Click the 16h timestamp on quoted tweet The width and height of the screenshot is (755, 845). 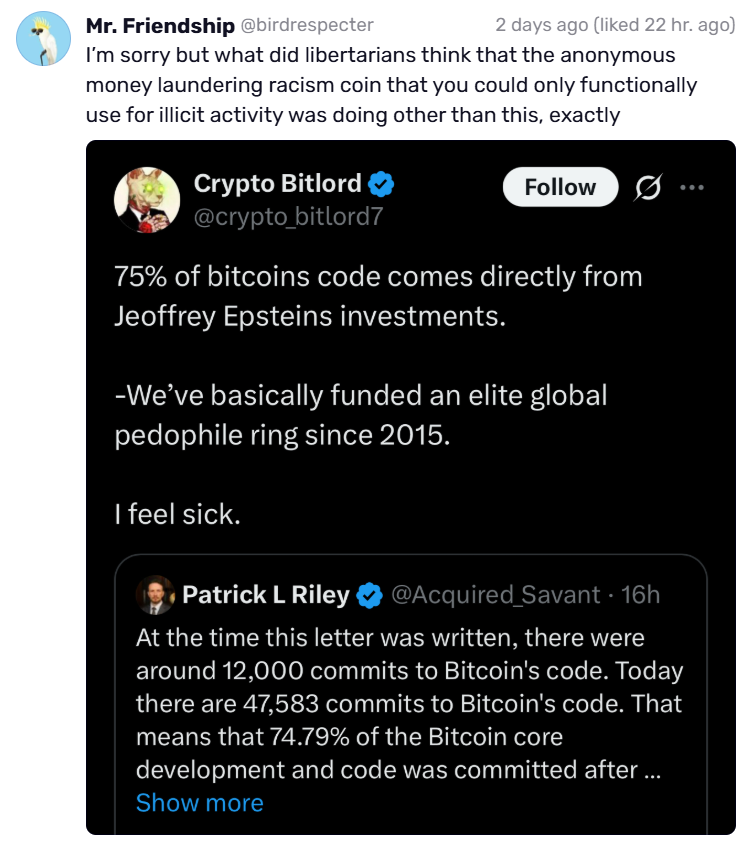pos(640,595)
